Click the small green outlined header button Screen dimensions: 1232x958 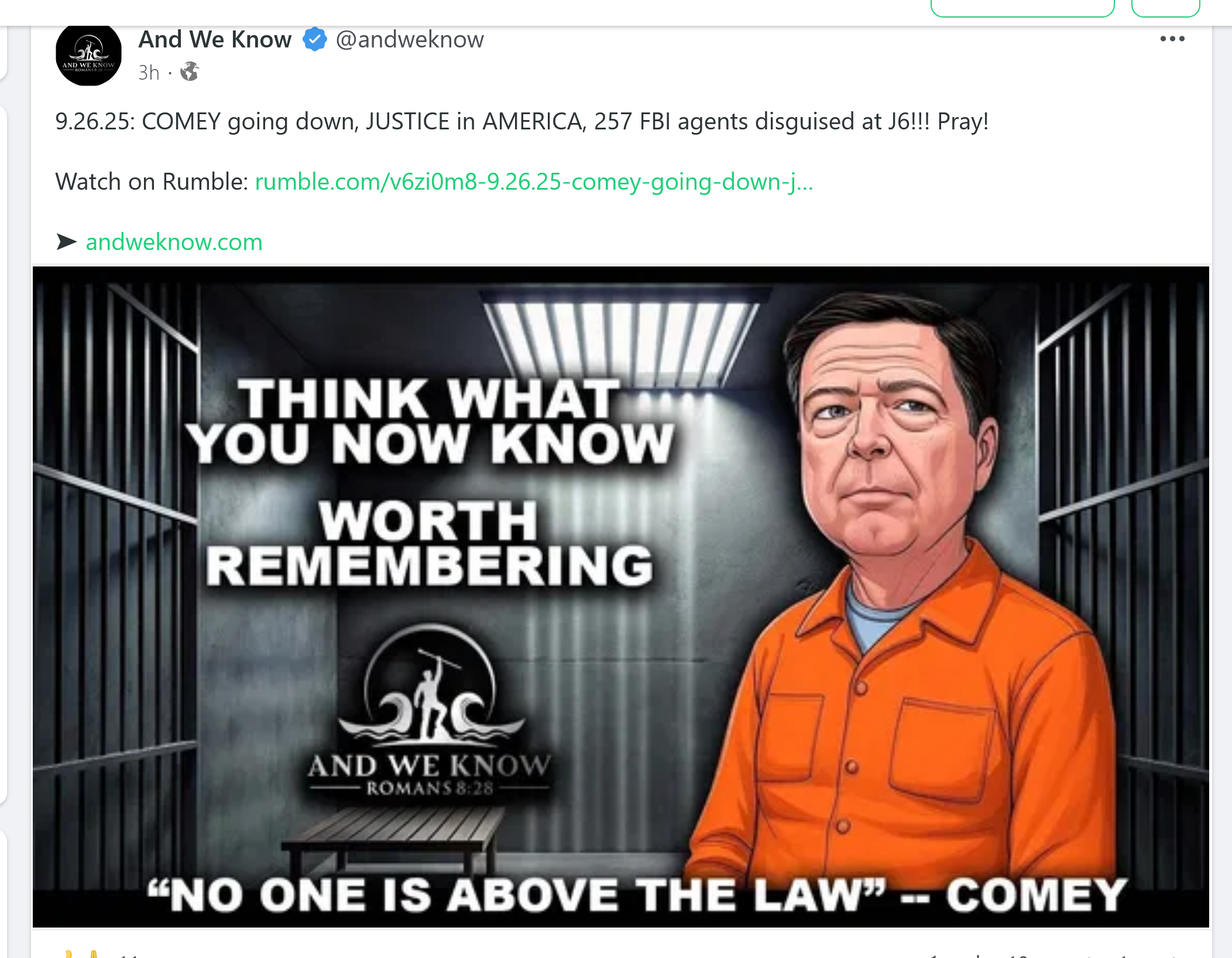[x=1166, y=8]
